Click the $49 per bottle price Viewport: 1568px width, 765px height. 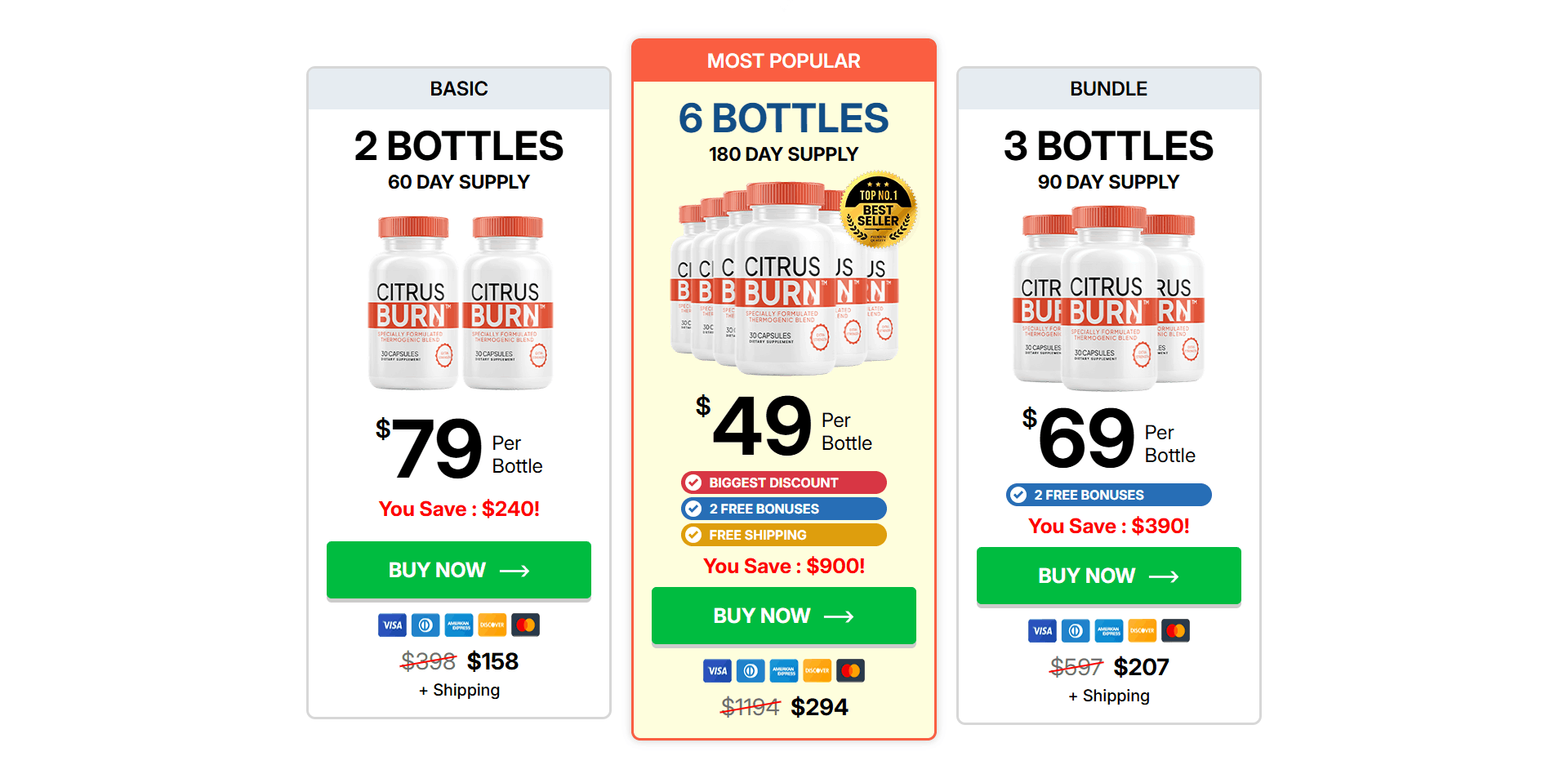tap(762, 426)
